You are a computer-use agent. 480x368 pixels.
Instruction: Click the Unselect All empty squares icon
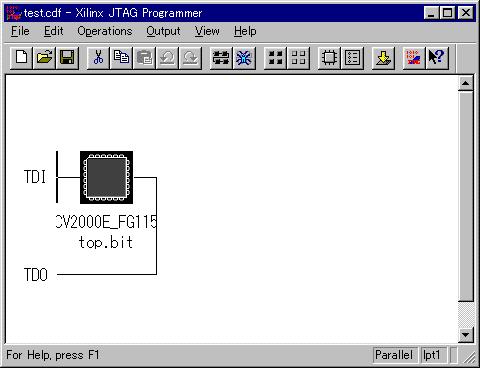(x=298, y=58)
